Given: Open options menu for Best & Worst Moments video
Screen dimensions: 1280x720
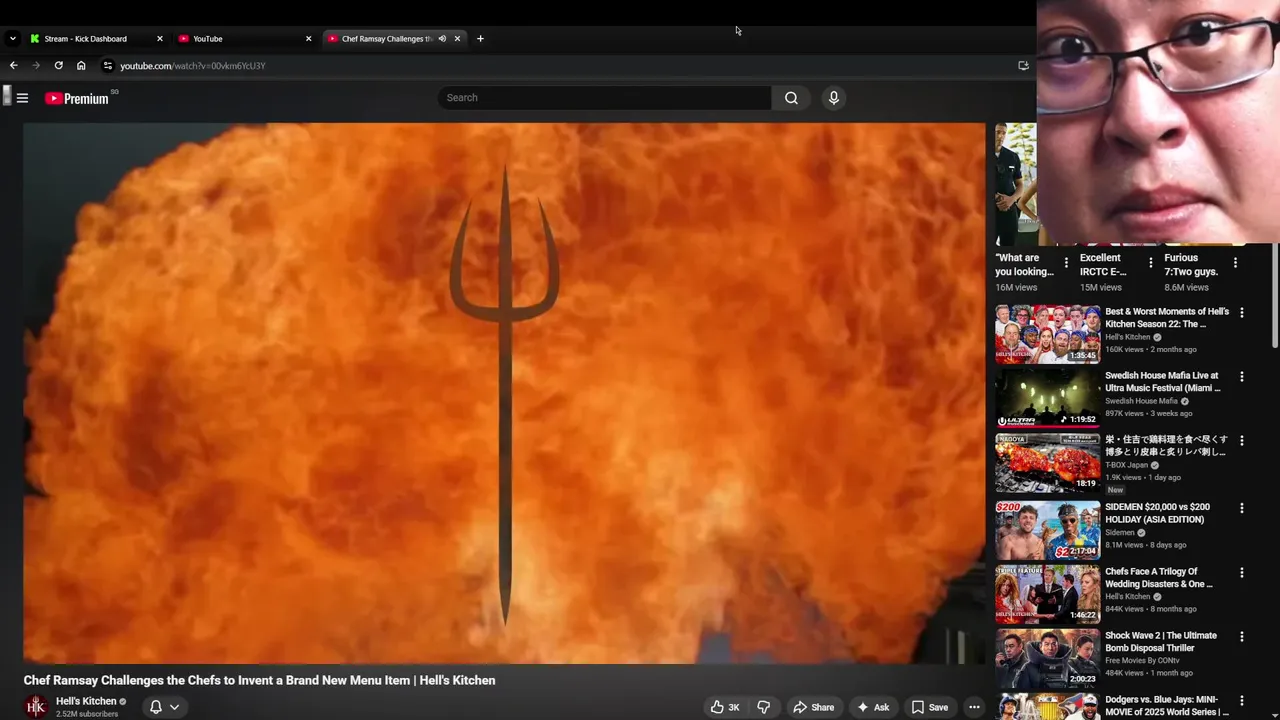Looking at the screenshot, I should pos(1242,313).
